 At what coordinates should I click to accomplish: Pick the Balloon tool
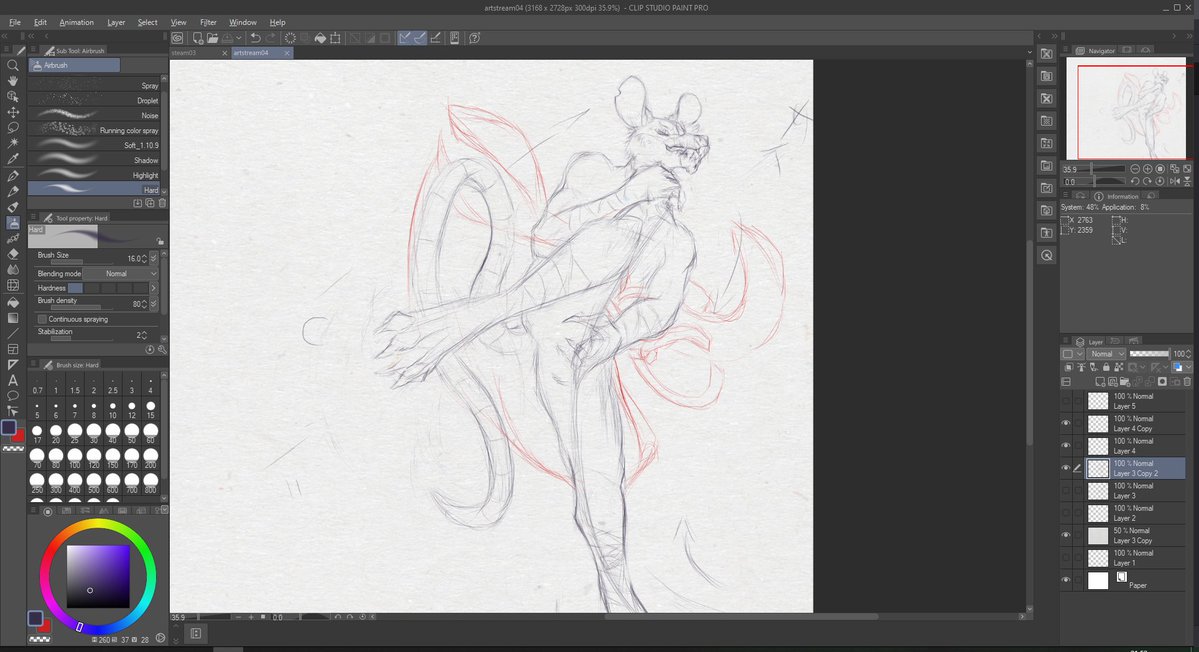13,395
